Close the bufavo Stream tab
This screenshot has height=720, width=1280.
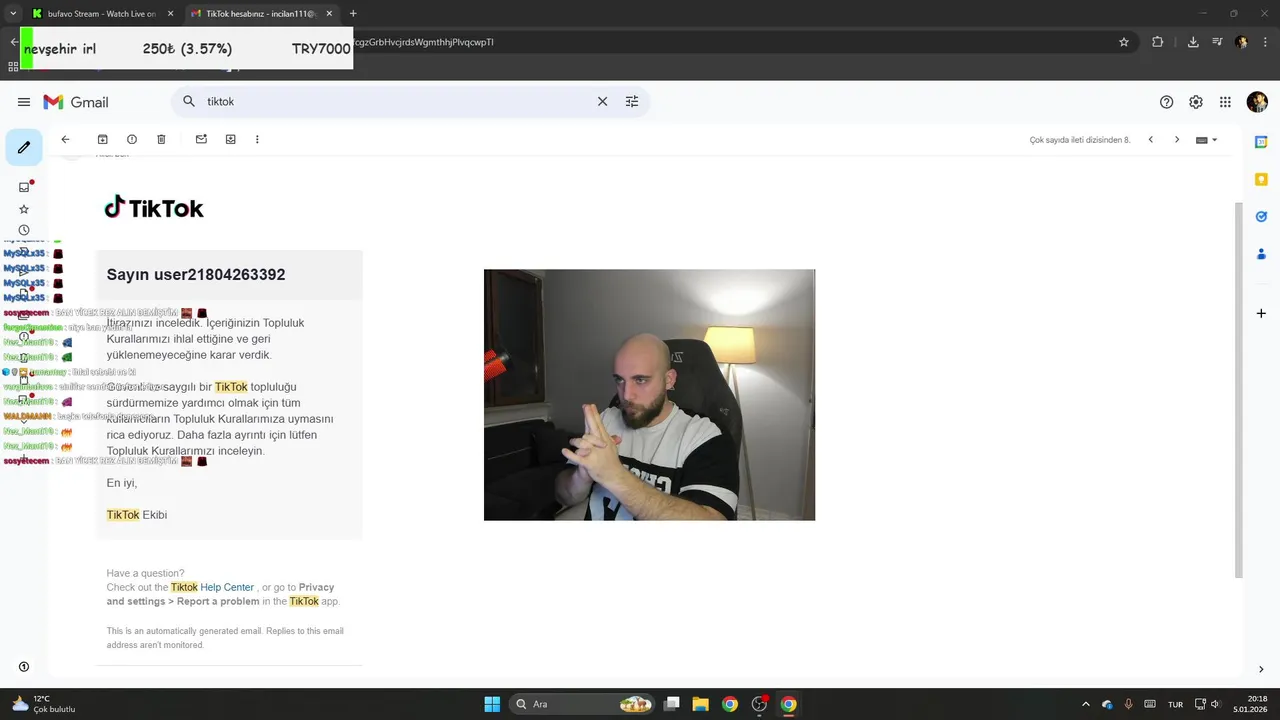pyautogui.click(x=171, y=14)
